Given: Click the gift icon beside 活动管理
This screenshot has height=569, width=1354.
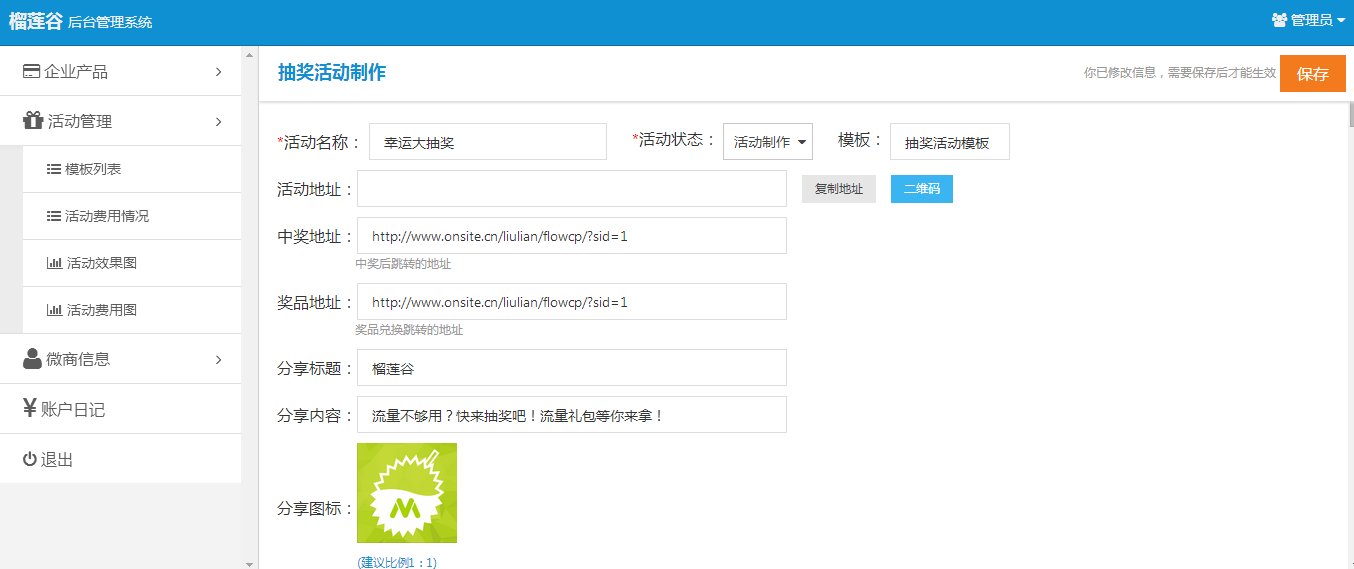Looking at the screenshot, I should point(32,121).
